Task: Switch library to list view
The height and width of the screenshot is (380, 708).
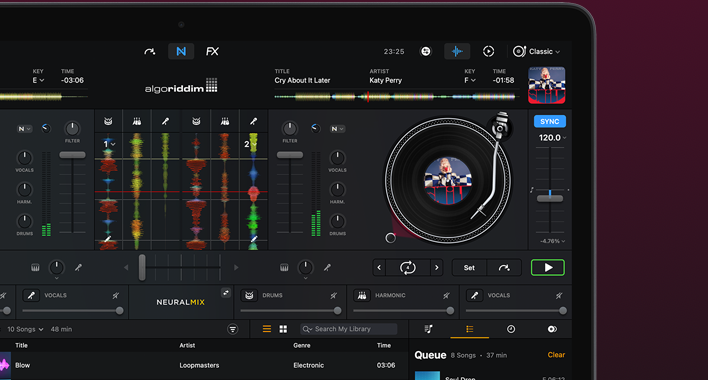Action: coord(267,329)
